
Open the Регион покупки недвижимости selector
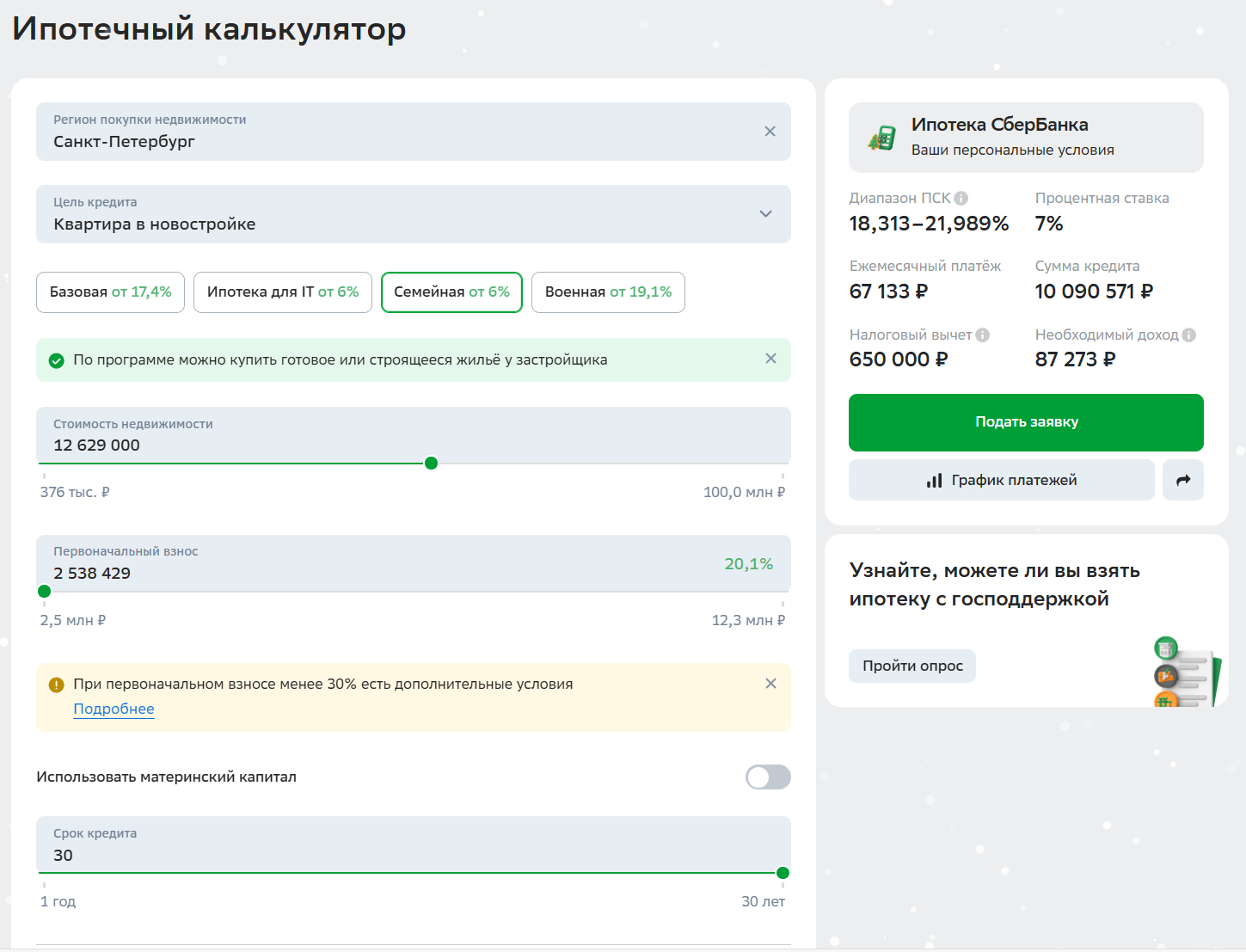pos(396,132)
